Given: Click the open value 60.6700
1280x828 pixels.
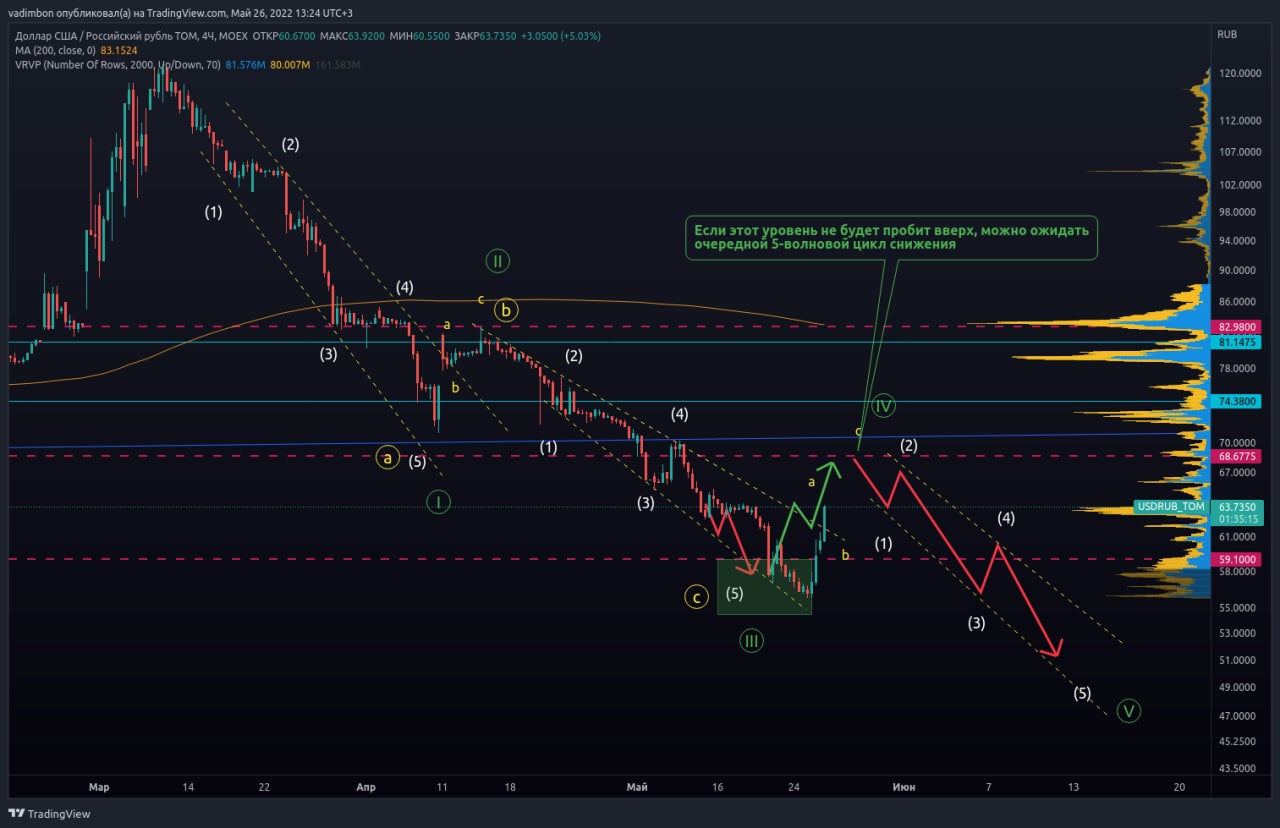Looking at the screenshot, I should (x=298, y=35).
